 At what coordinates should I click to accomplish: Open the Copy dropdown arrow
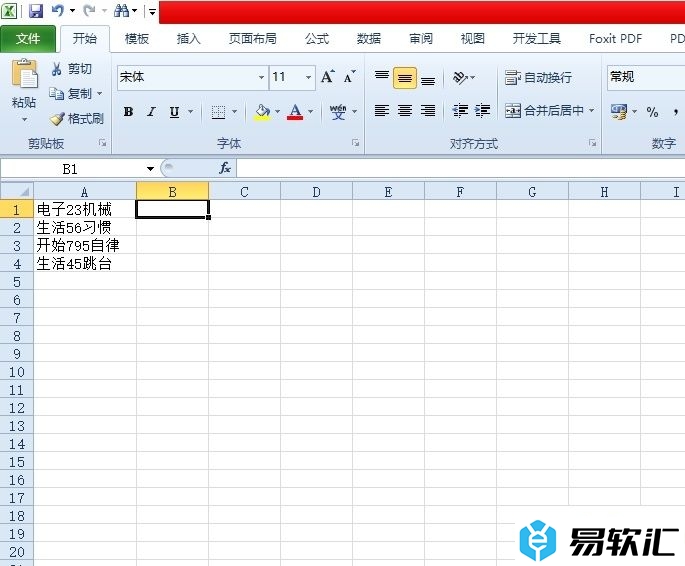click(x=100, y=93)
